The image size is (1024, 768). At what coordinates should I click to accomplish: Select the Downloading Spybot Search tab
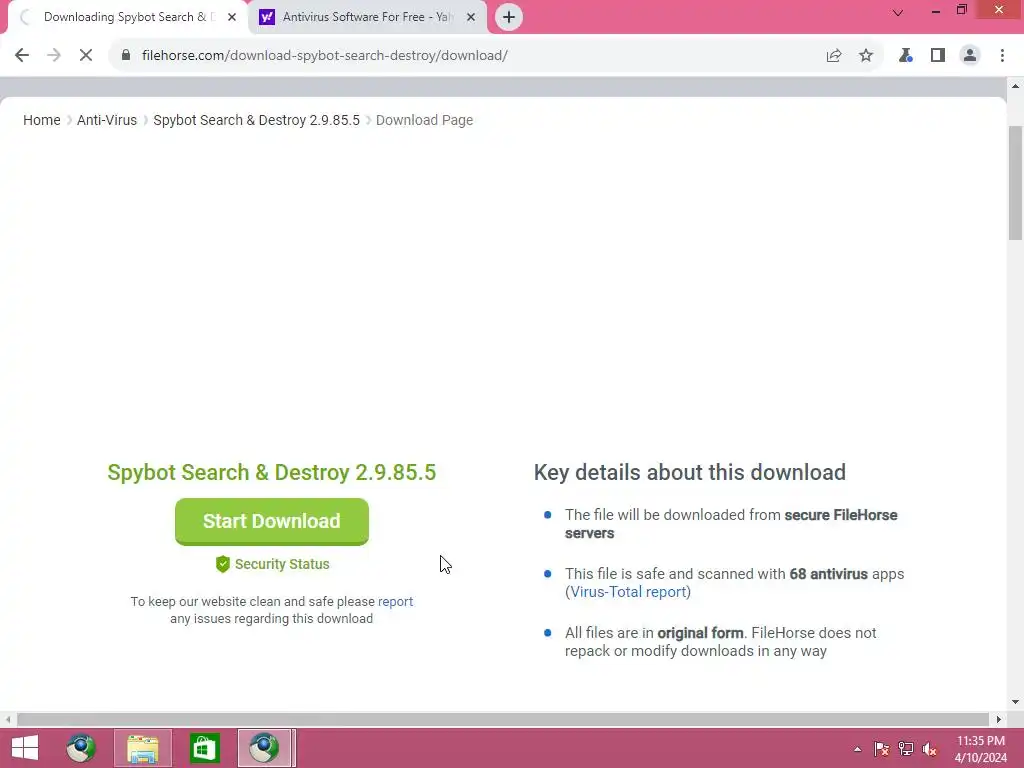(127, 17)
